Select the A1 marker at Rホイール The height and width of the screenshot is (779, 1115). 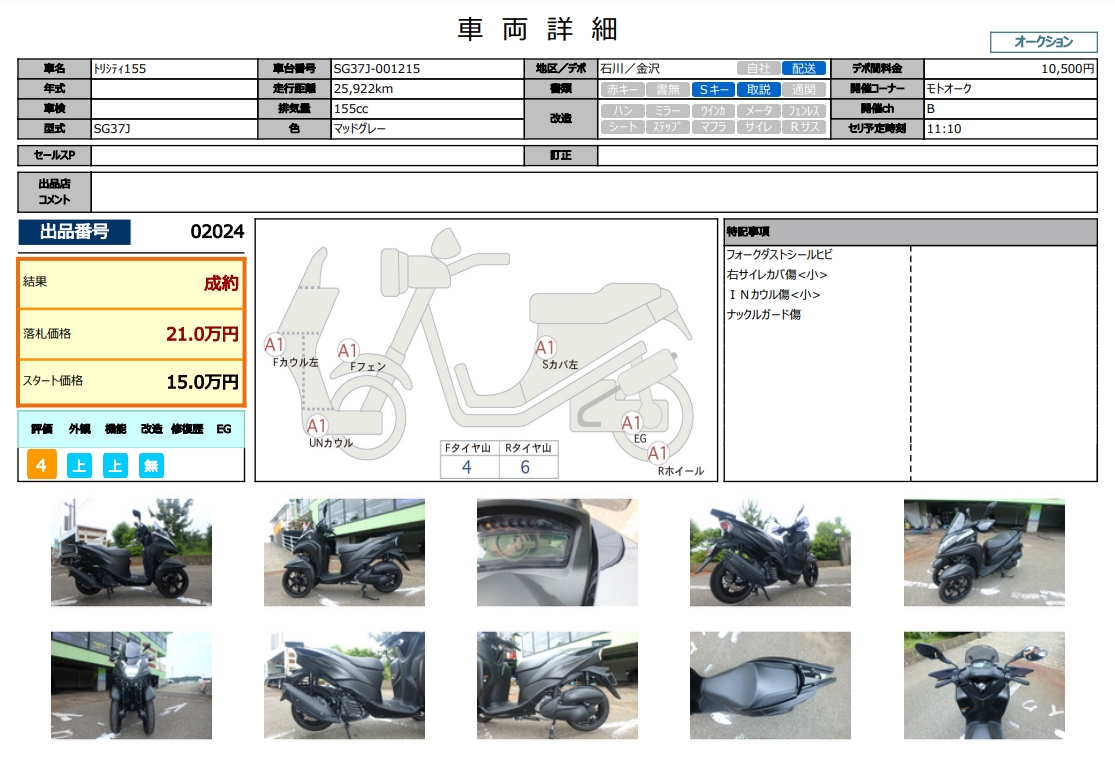pyautogui.click(x=659, y=453)
